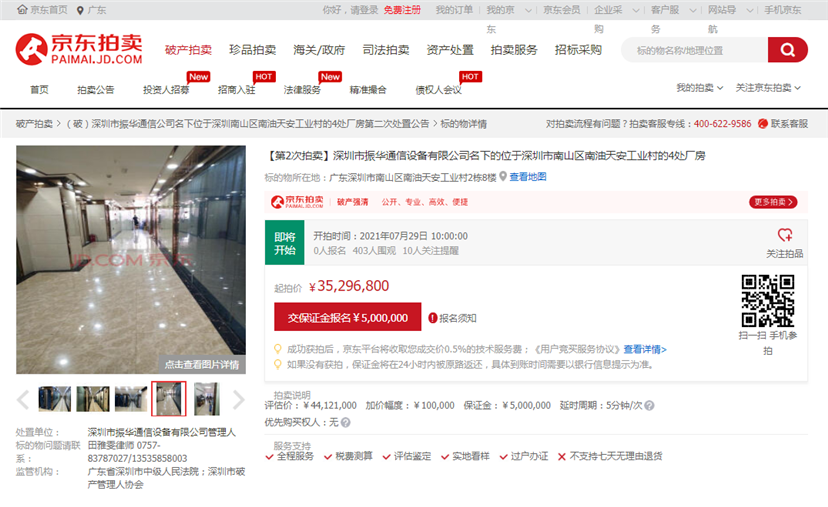Click the 联系客服 customer service icon
Screen dimensions: 828x507
763,124
